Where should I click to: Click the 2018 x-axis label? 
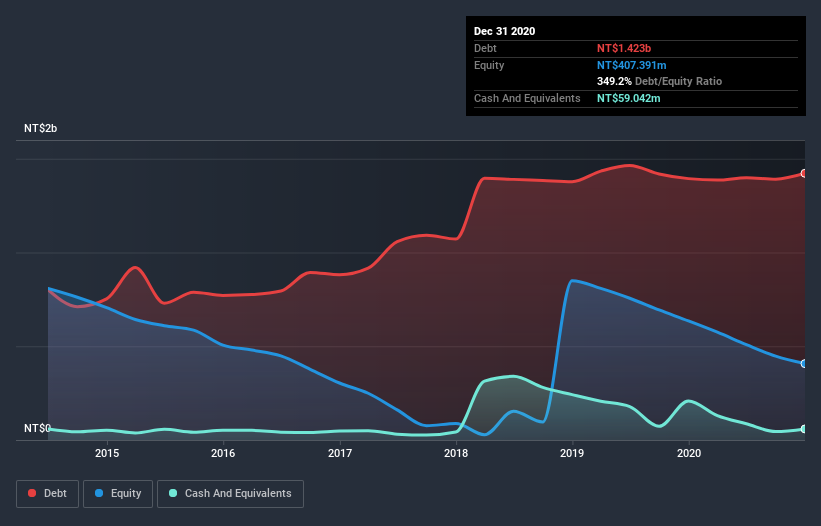[x=456, y=453]
